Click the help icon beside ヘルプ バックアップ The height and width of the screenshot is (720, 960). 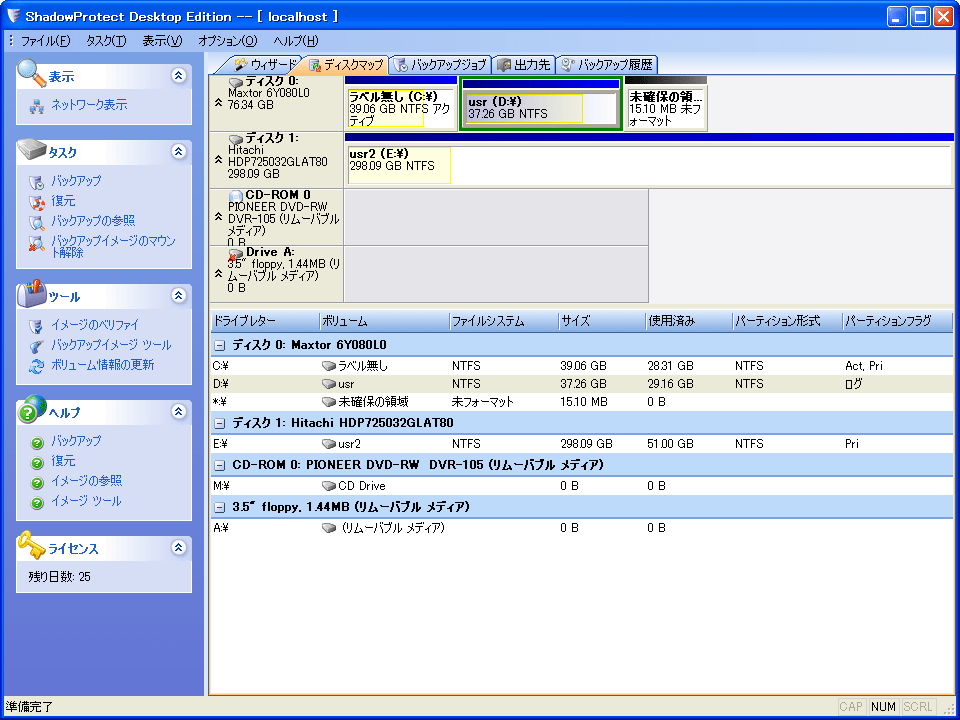(x=37, y=442)
